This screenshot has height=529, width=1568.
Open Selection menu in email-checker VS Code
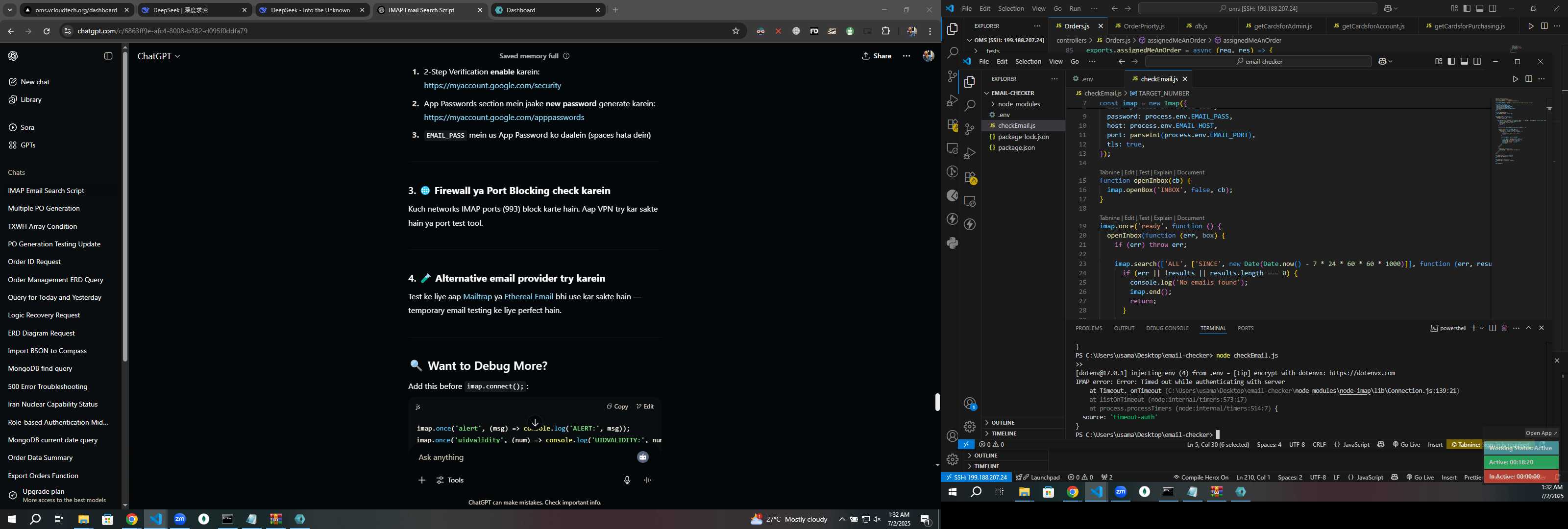(1028, 62)
